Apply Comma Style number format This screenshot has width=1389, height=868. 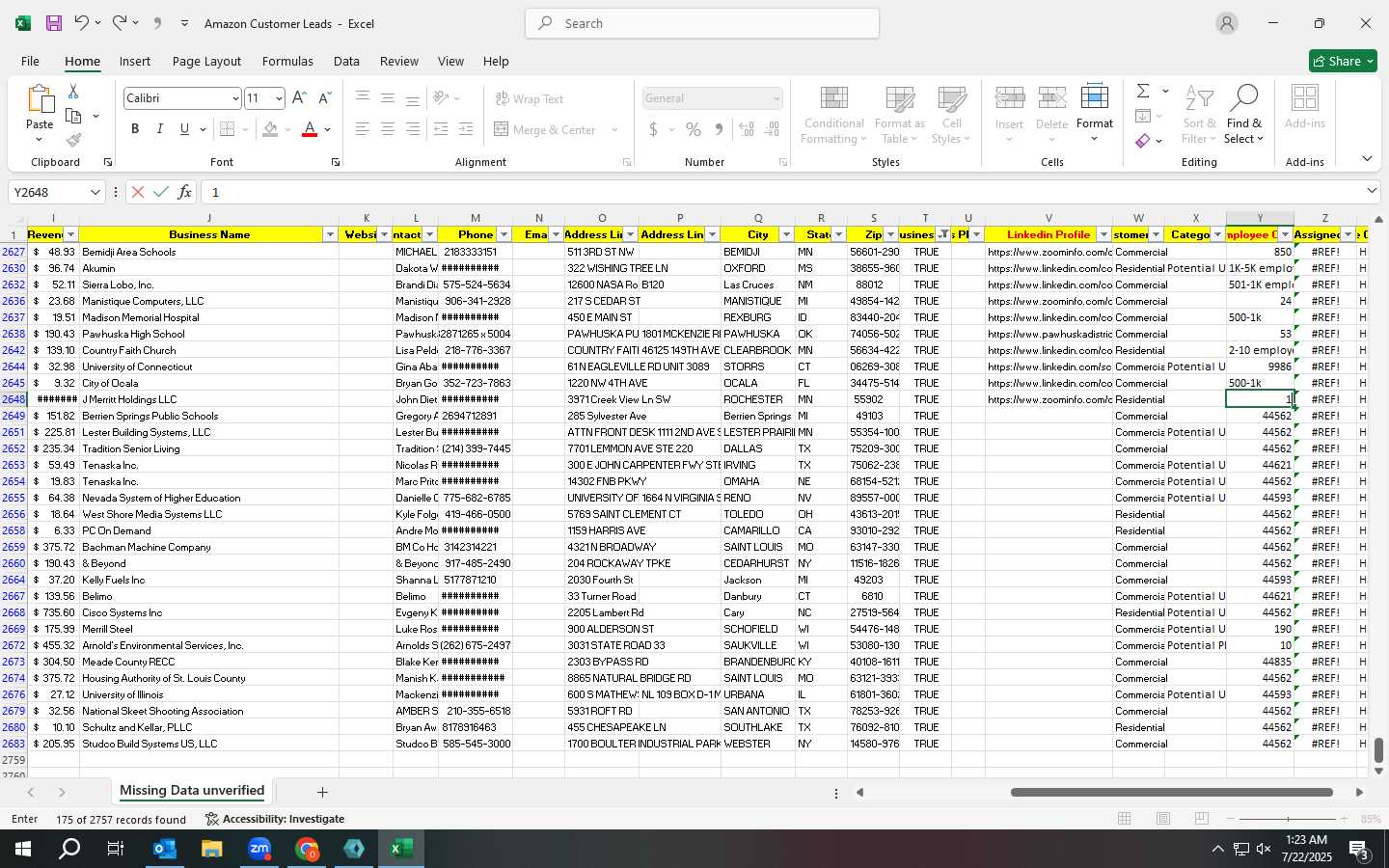pyautogui.click(x=719, y=129)
